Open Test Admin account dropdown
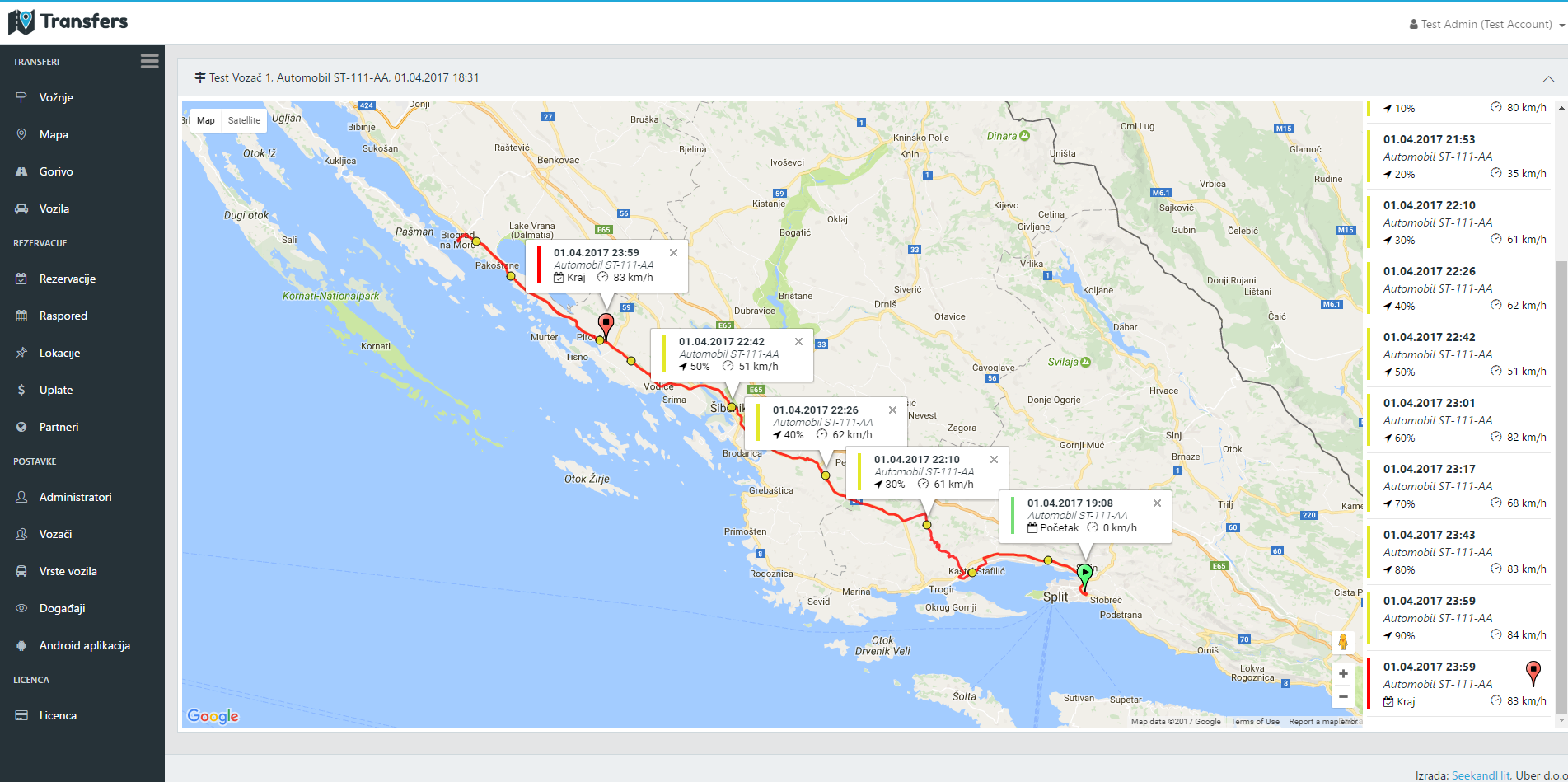This screenshot has height=782, width=1568. (1486, 25)
